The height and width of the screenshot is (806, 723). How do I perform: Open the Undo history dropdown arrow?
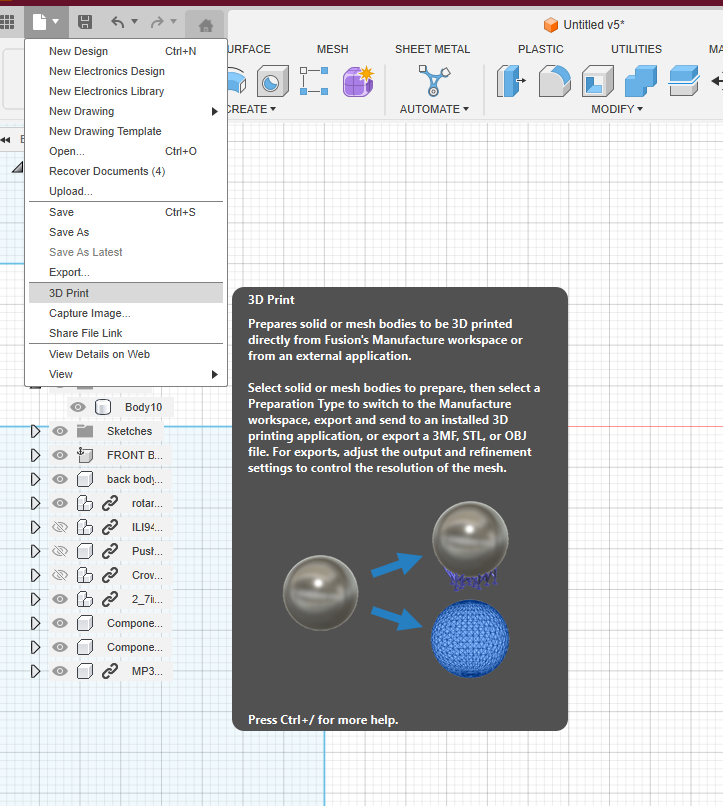coord(135,22)
